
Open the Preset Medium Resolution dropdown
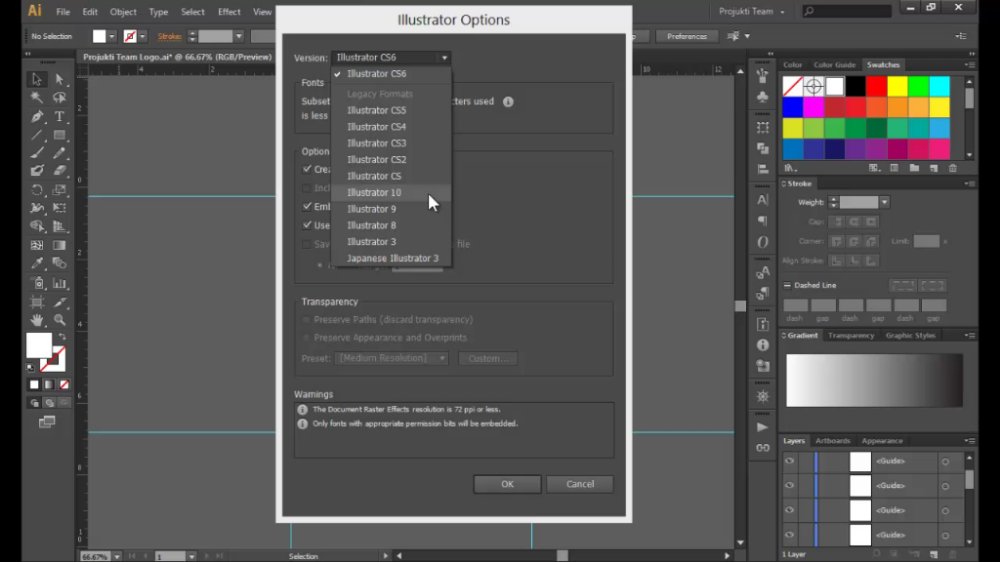(391, 359)
